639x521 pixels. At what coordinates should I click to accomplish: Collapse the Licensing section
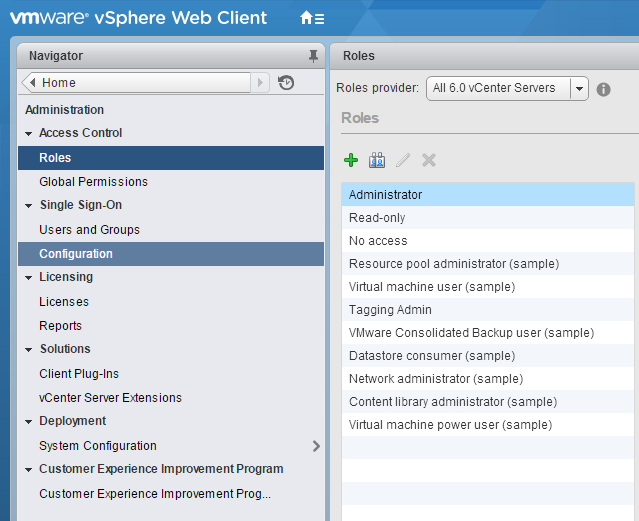point(29,277)
